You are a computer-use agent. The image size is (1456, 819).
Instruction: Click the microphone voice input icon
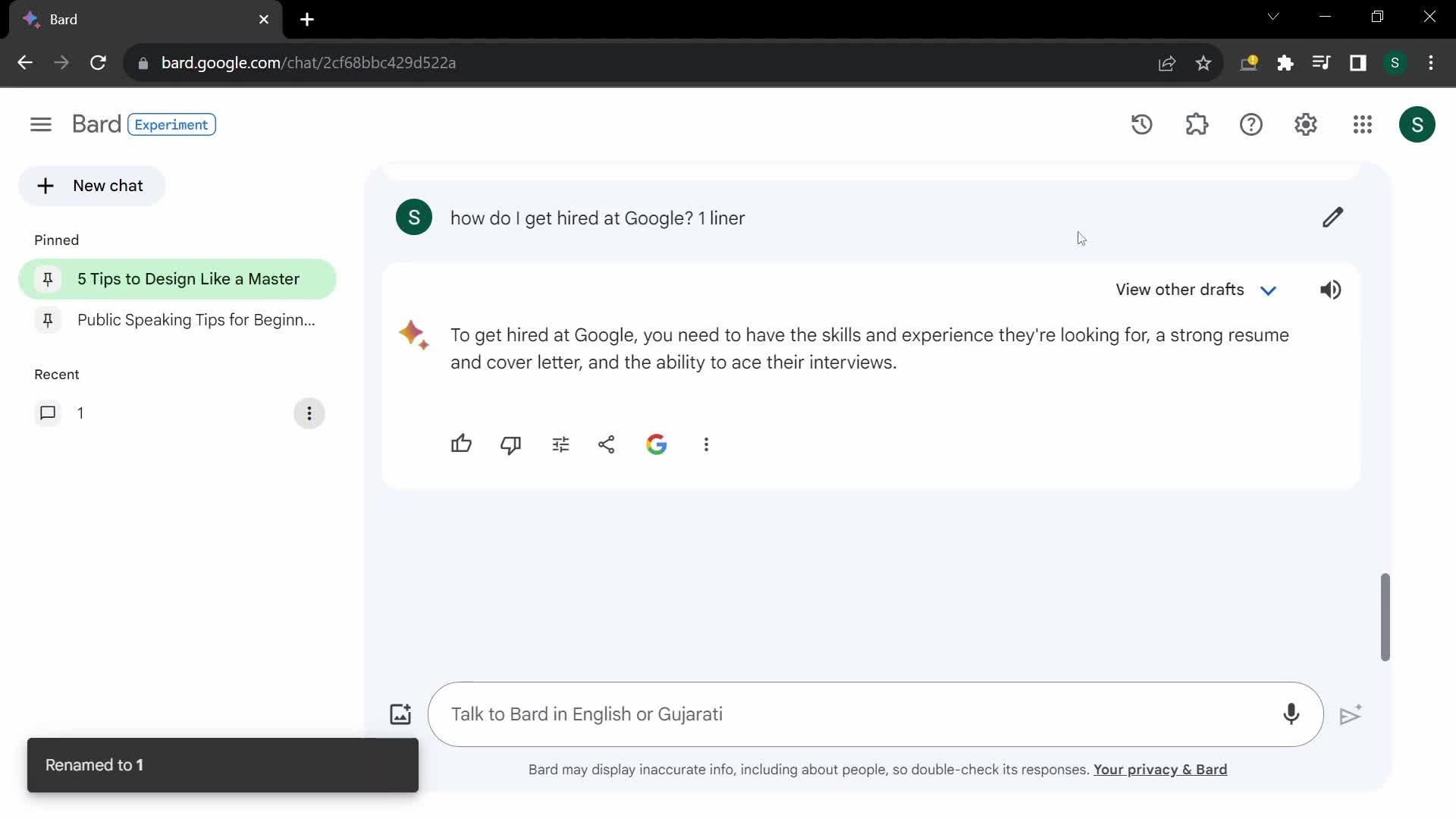(x=1291, y=714)
